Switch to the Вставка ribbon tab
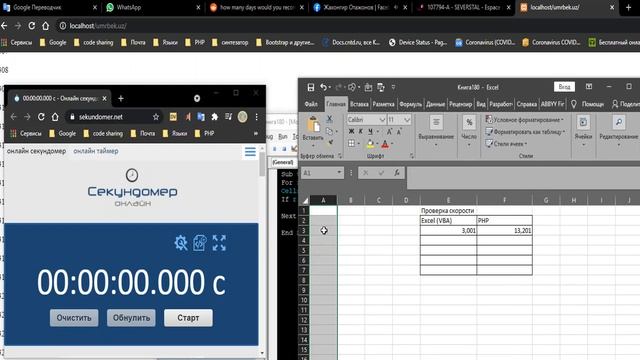The image size is (640, 360). [359, 104]
